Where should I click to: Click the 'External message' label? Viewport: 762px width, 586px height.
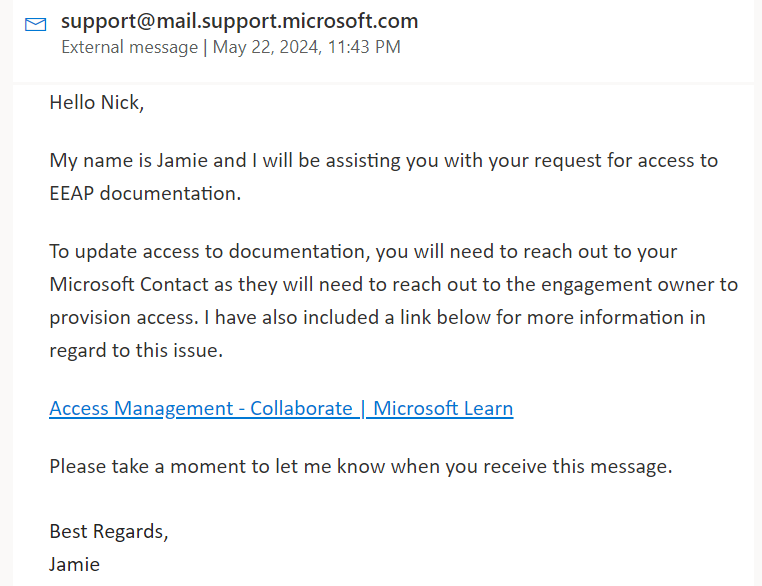click(x=130, y=47)
